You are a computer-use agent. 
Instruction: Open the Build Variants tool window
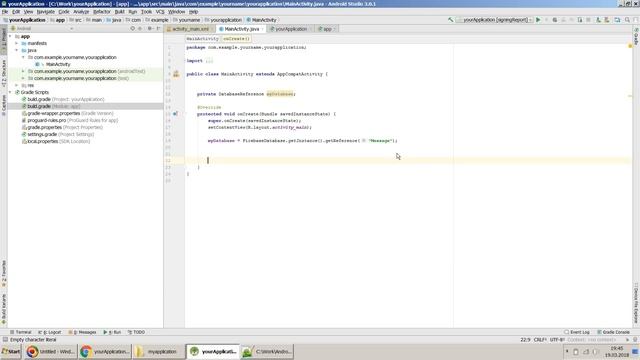coord(4,308)
